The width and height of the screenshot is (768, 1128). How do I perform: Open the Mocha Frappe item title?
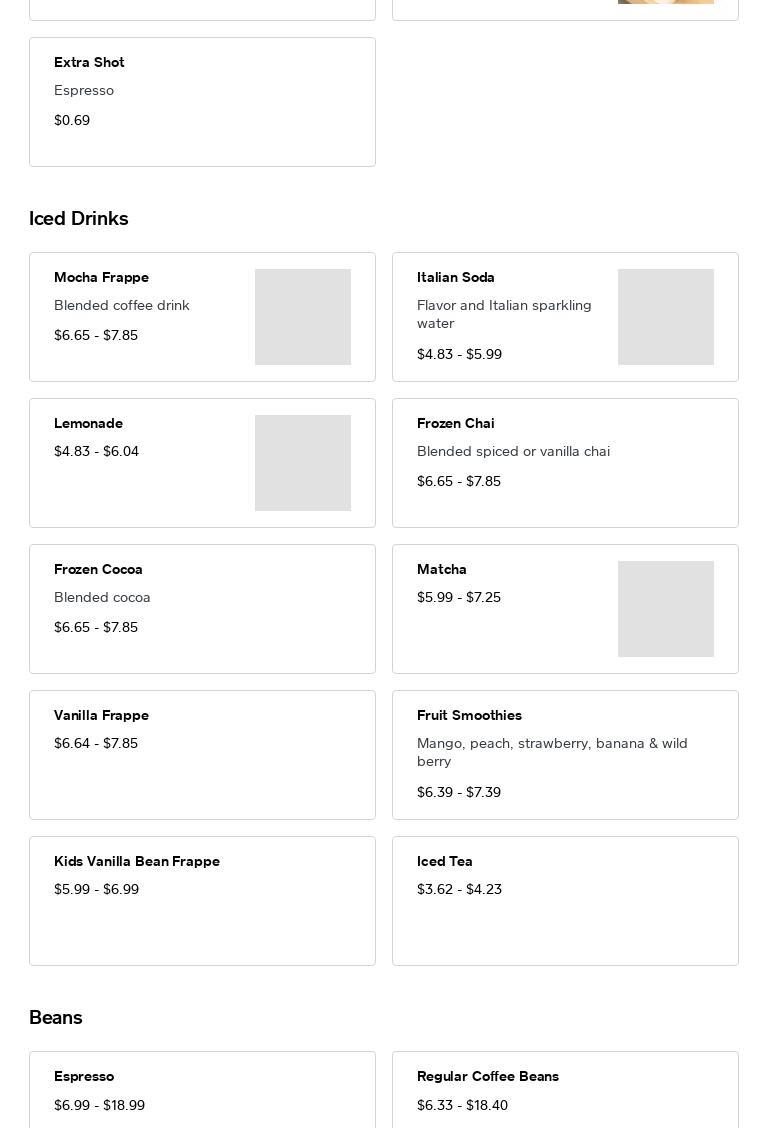pyautogui.click(x=101, y=277)
